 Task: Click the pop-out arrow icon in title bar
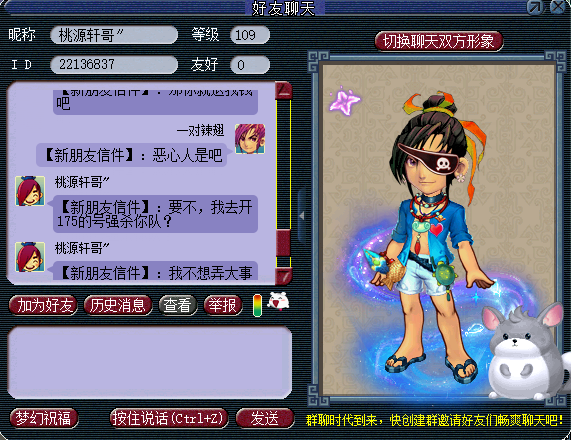535,7
